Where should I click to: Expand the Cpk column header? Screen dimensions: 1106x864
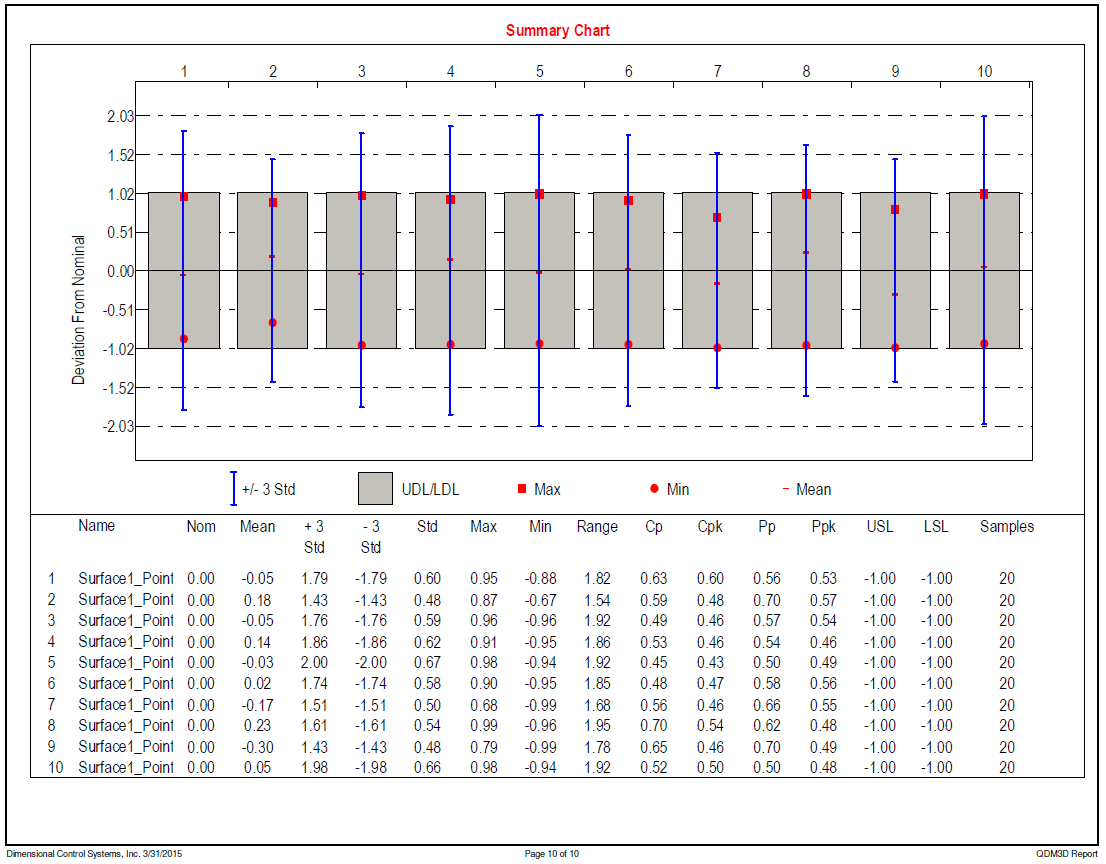coord(709,526)
